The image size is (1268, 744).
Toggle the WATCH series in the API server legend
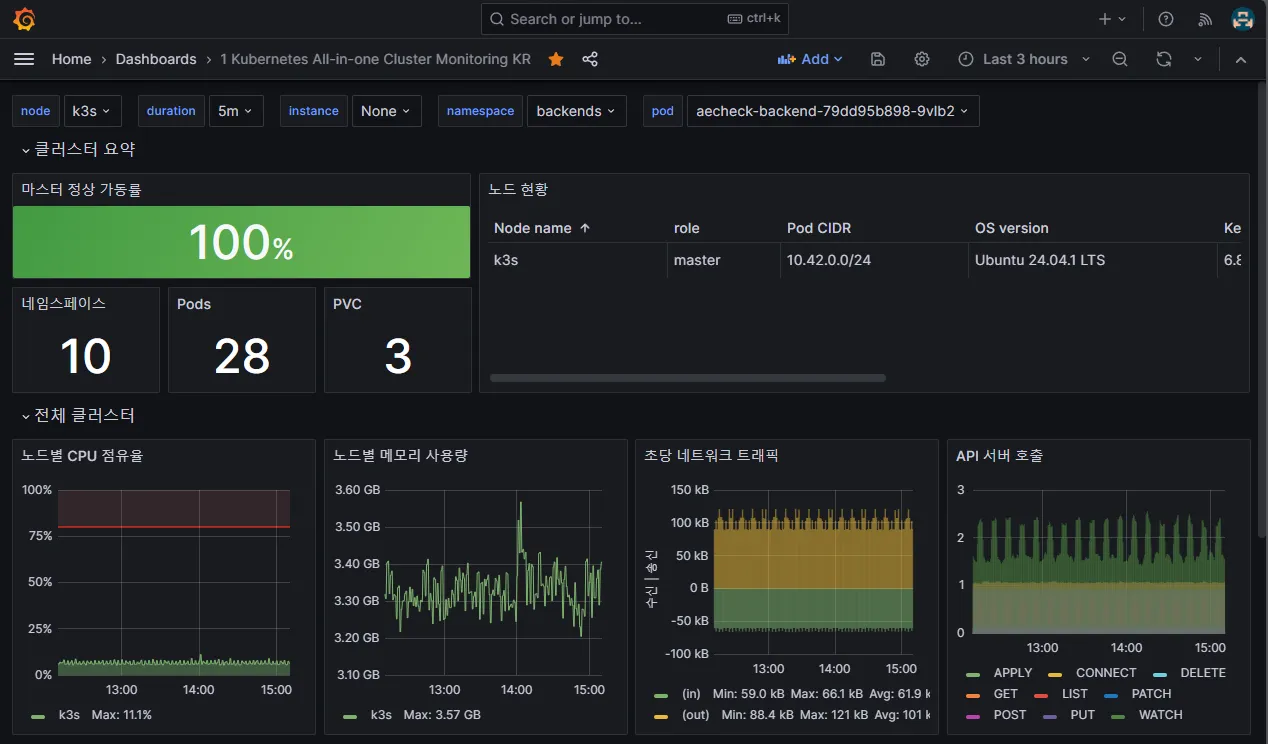click(1160, 715)
